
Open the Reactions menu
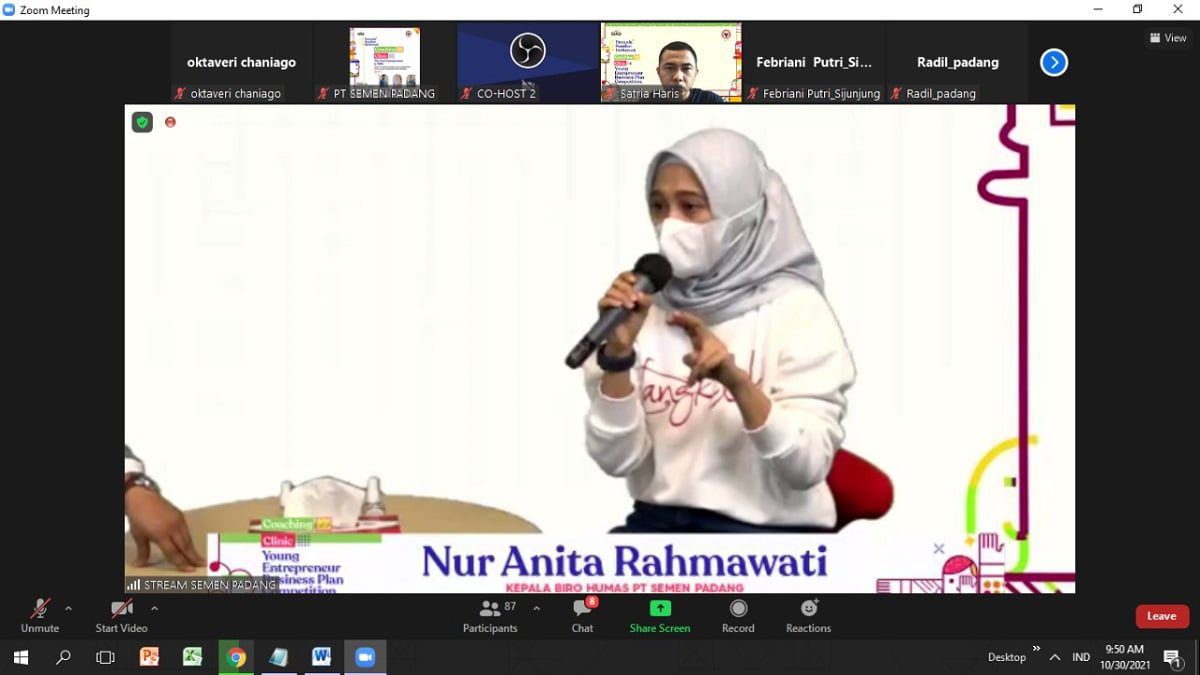coord(808,608)
